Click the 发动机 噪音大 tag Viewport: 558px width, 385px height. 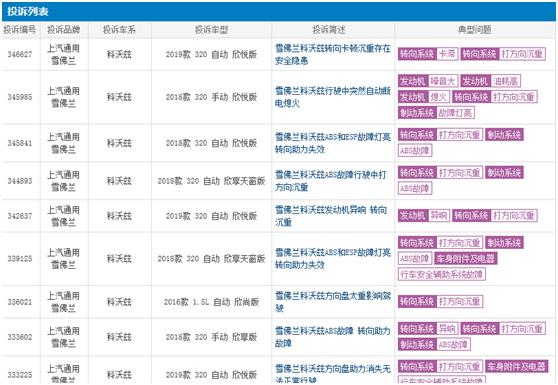click(x=428, y=81)
